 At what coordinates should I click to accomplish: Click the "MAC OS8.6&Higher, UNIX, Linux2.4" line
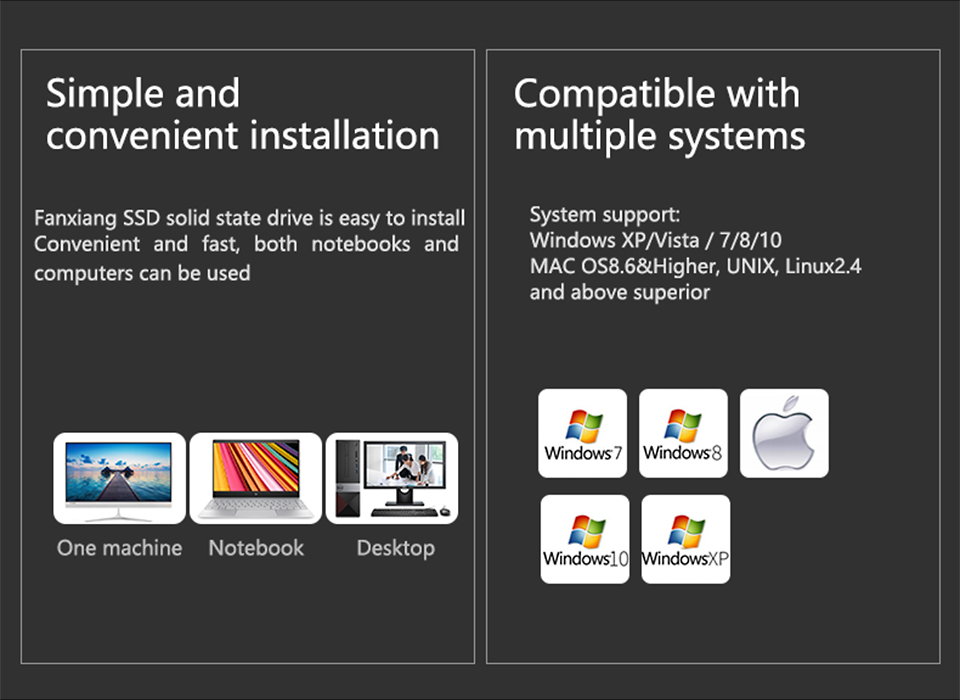tap(696, 266)
